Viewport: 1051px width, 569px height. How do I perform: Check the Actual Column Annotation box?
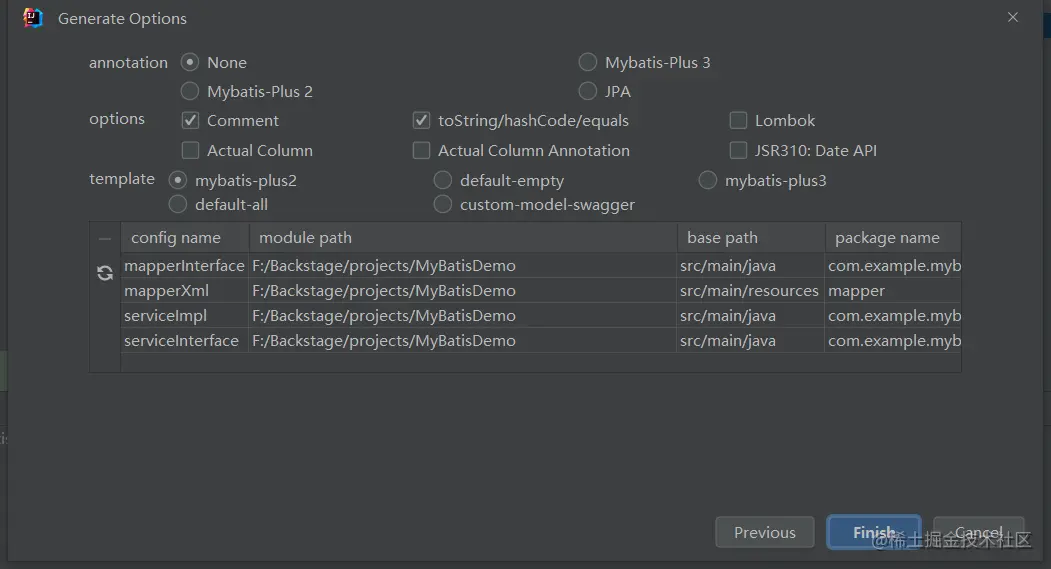coord(421,150)
